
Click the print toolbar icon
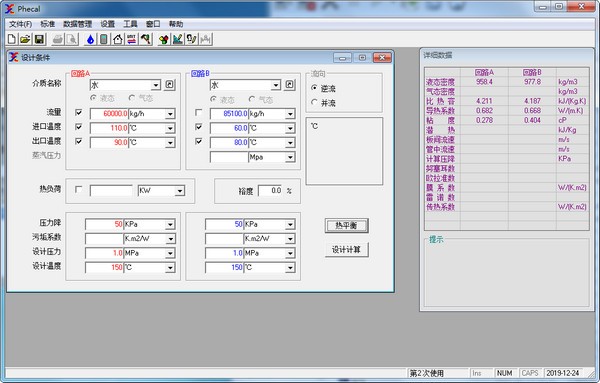coord(58,39)
